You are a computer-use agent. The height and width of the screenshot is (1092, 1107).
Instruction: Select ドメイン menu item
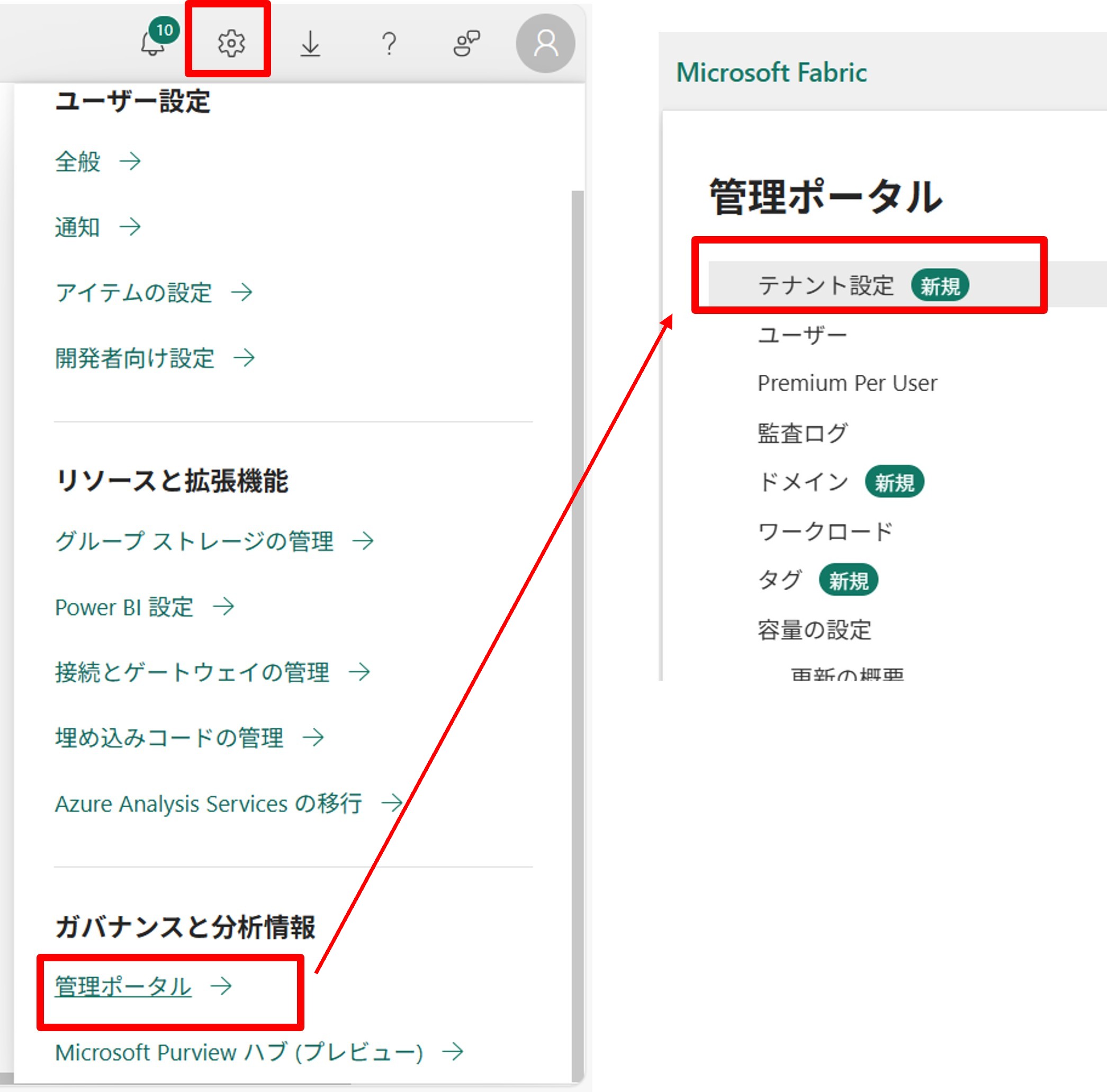(x=803, y=482)
